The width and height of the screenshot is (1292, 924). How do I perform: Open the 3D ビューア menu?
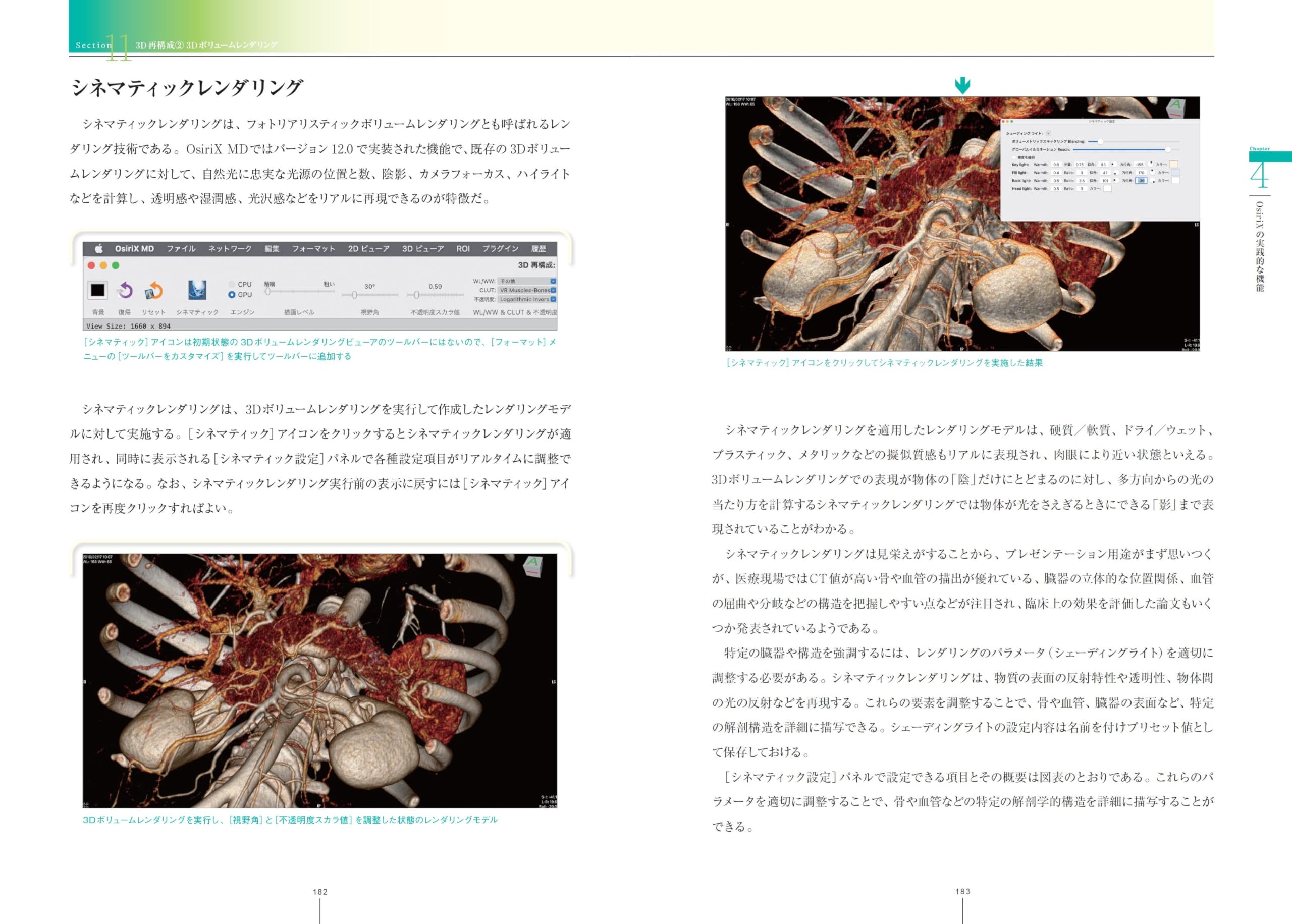423,249
